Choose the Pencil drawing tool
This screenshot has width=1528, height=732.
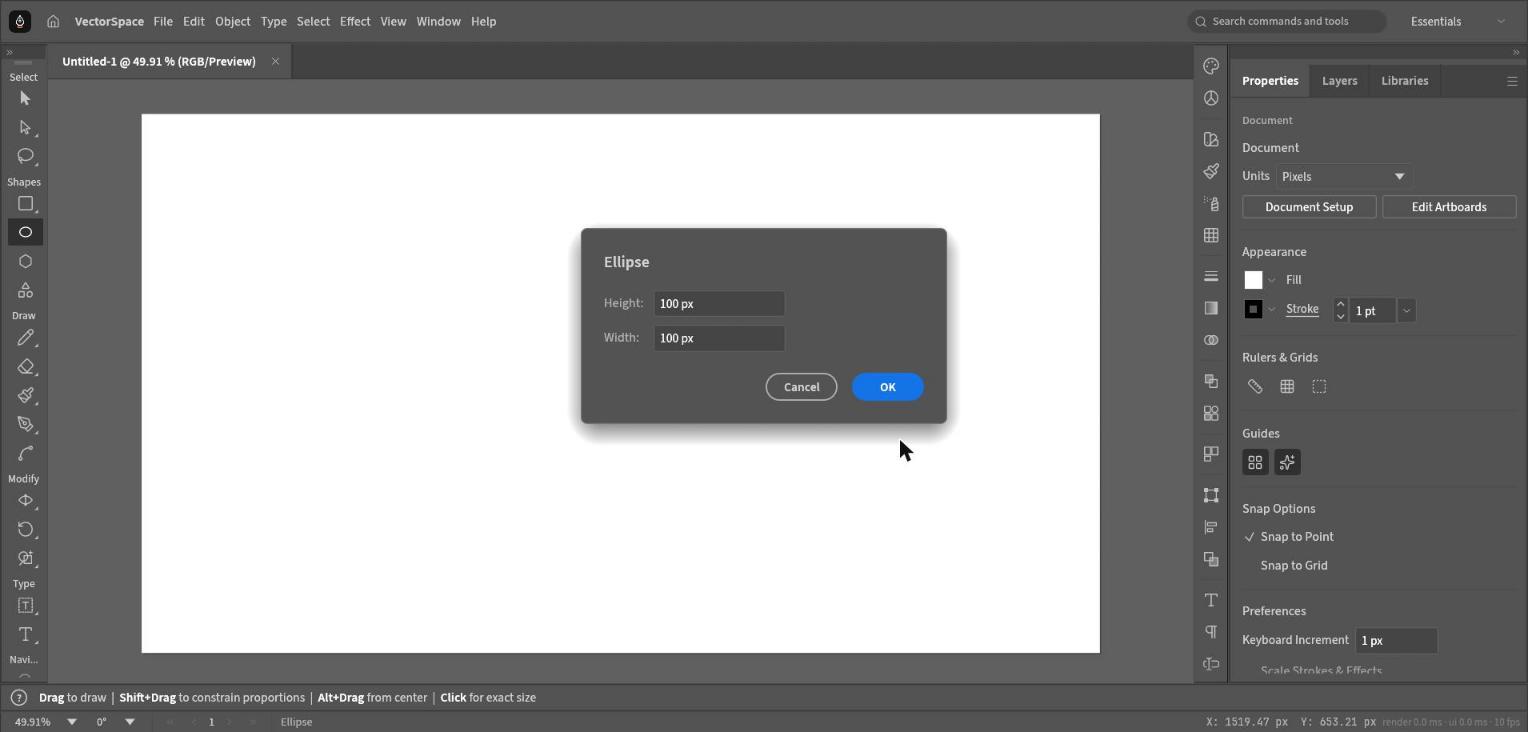click(25, 337)
